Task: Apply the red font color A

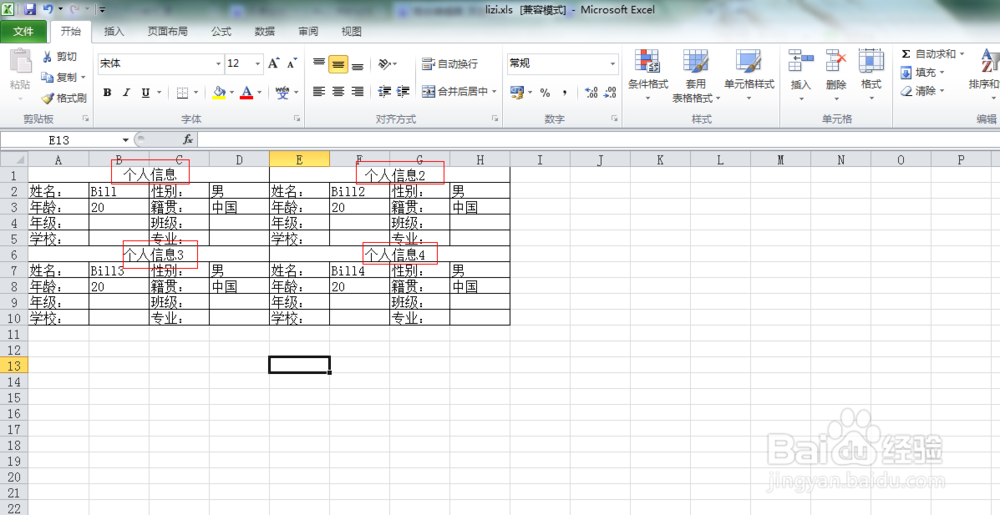Action: (247, 92)
